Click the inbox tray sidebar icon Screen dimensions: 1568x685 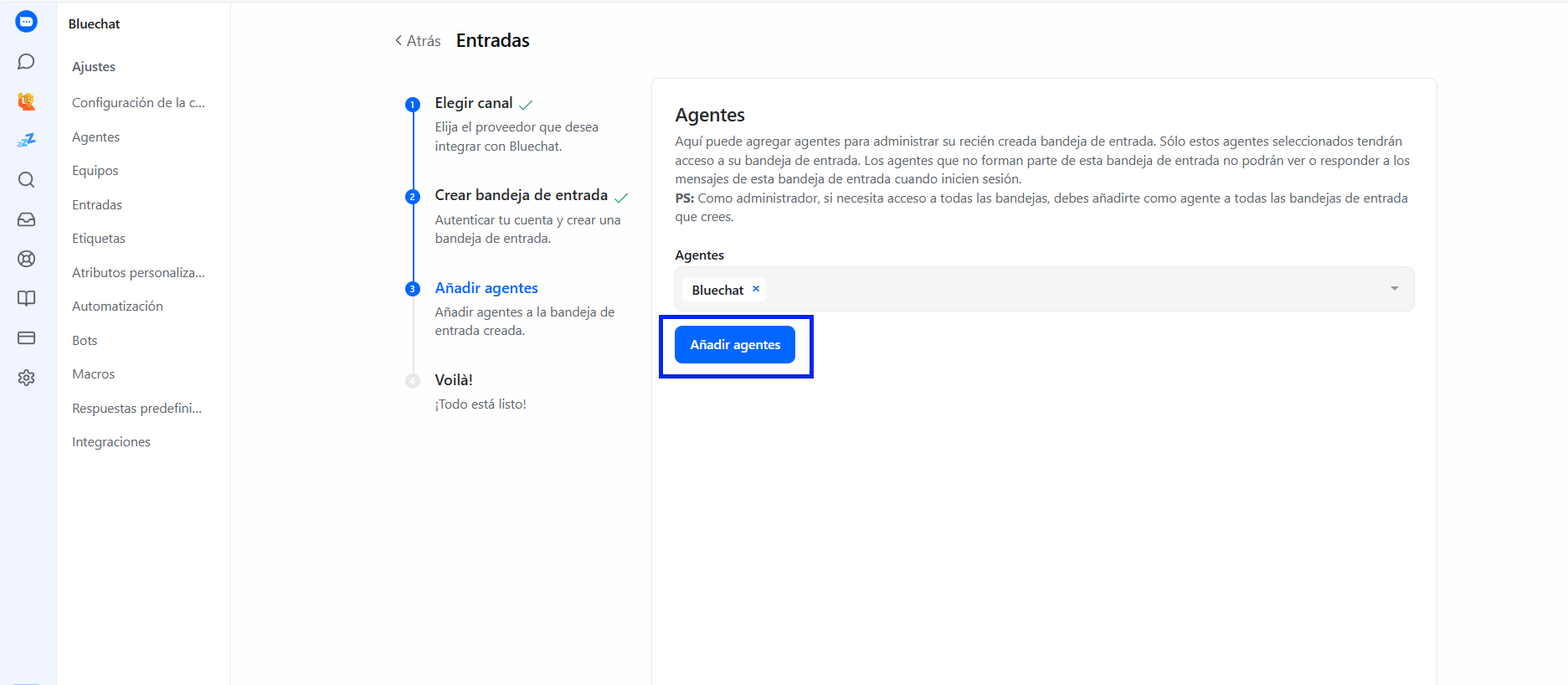click(27, 219)
